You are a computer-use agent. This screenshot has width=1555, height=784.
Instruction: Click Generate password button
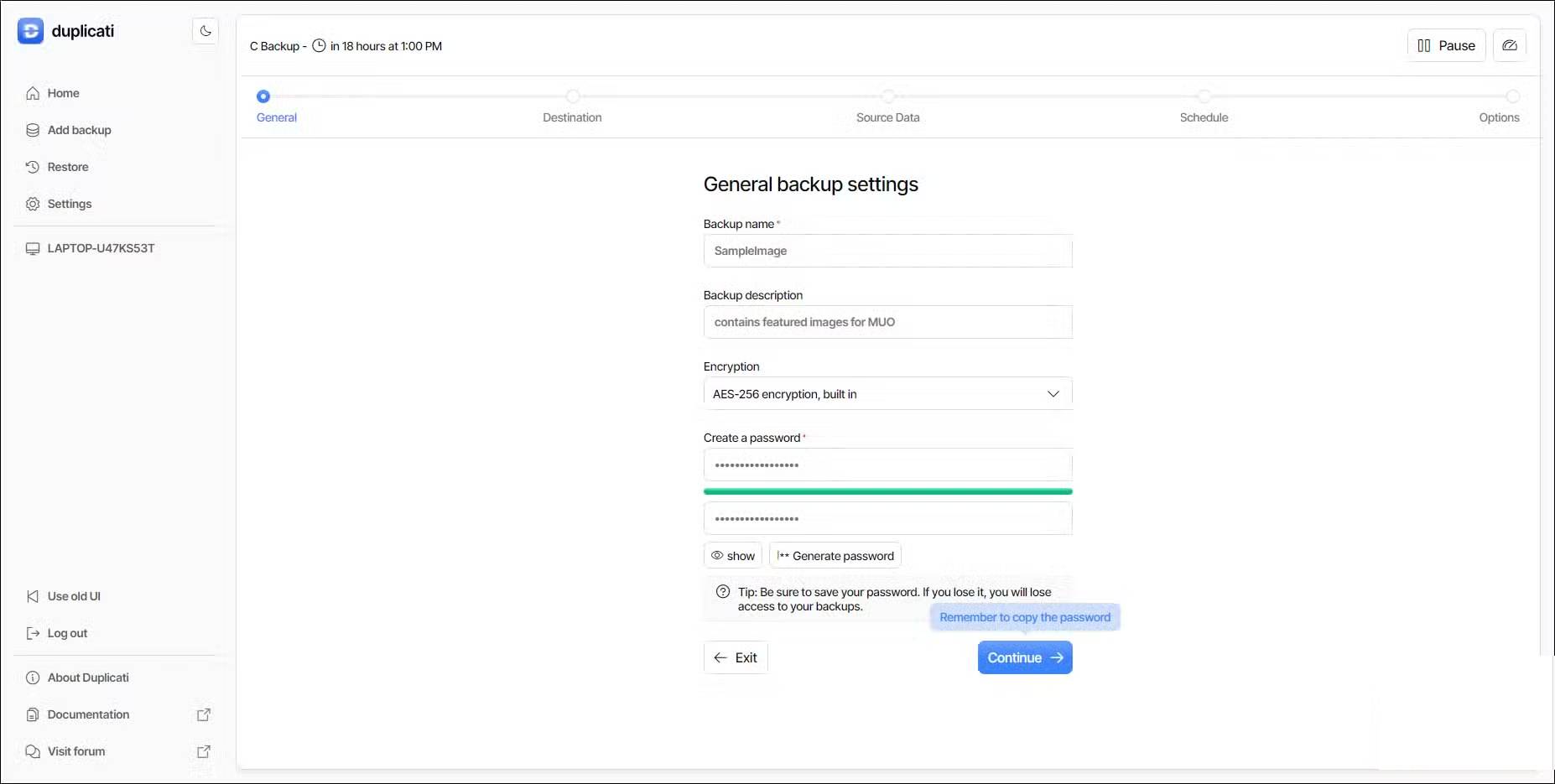click(835, 556)
